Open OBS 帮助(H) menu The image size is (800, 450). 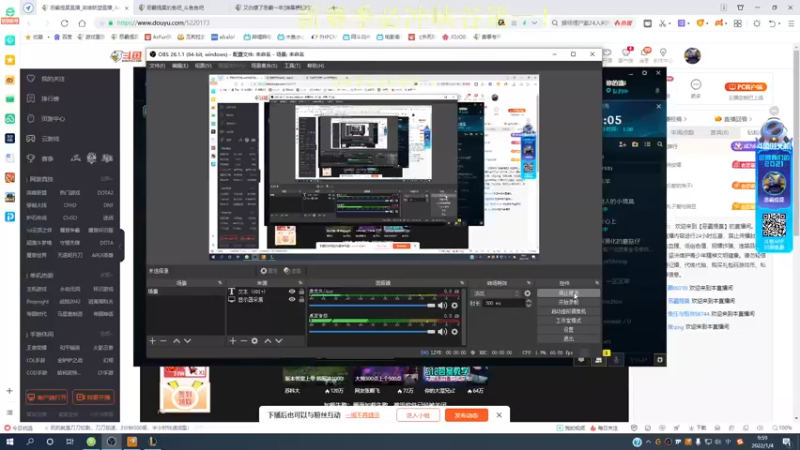(x=315, y=66)
